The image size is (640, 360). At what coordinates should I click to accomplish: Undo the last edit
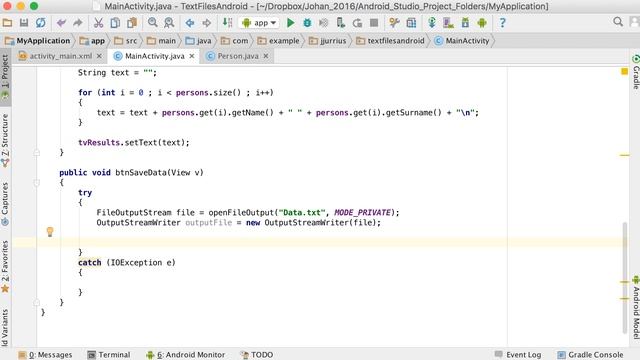[x=61, y=23]
